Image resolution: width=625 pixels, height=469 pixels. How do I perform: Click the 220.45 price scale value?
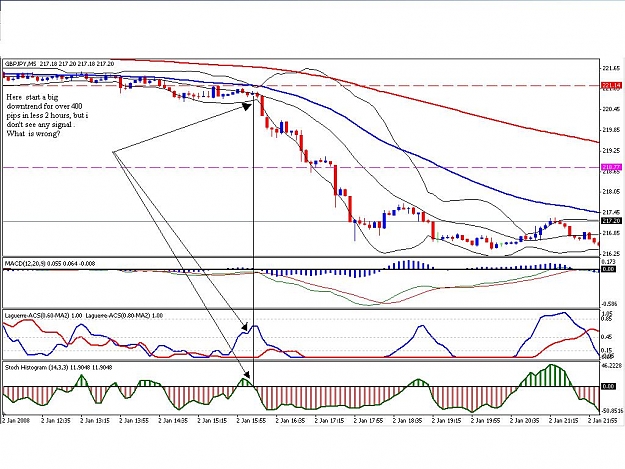tap(612, 109)
